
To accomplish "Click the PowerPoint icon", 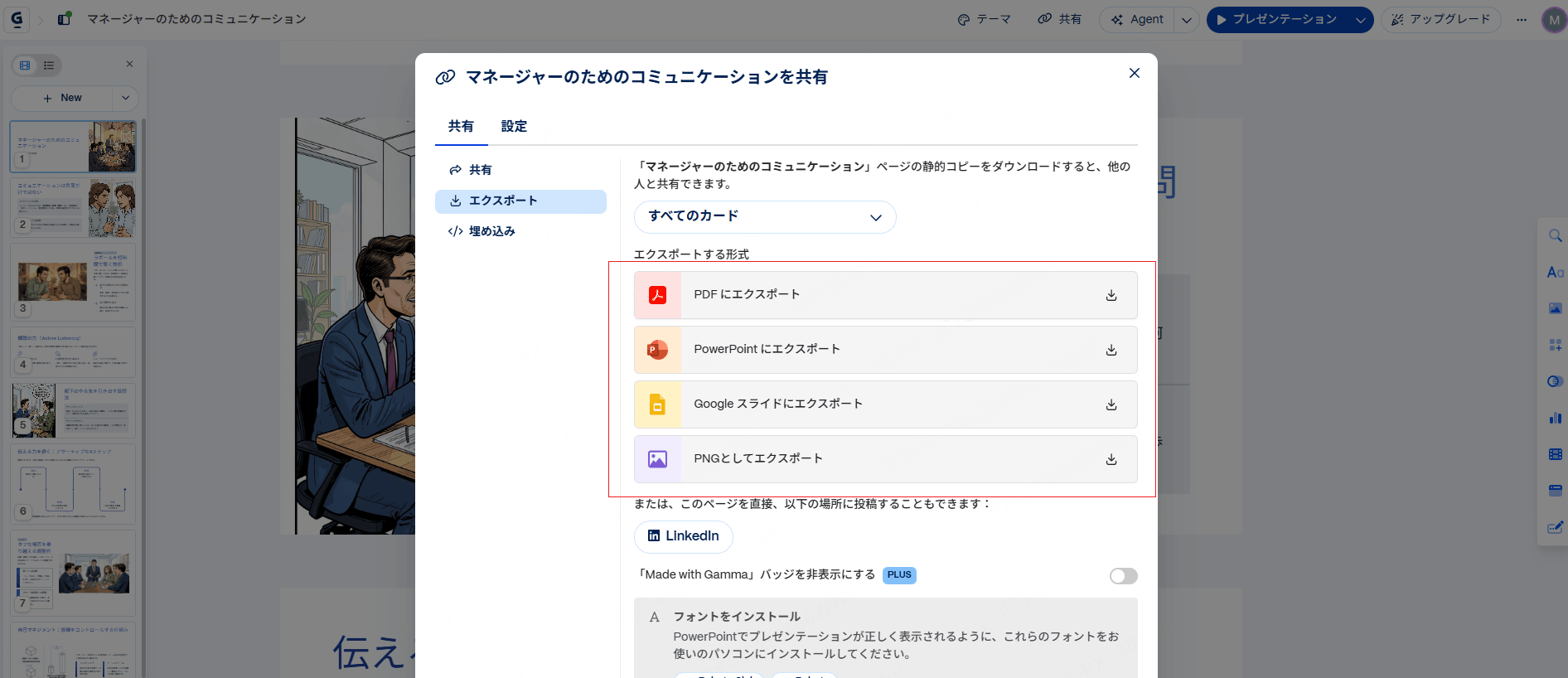I will click(x=657, y=350).
